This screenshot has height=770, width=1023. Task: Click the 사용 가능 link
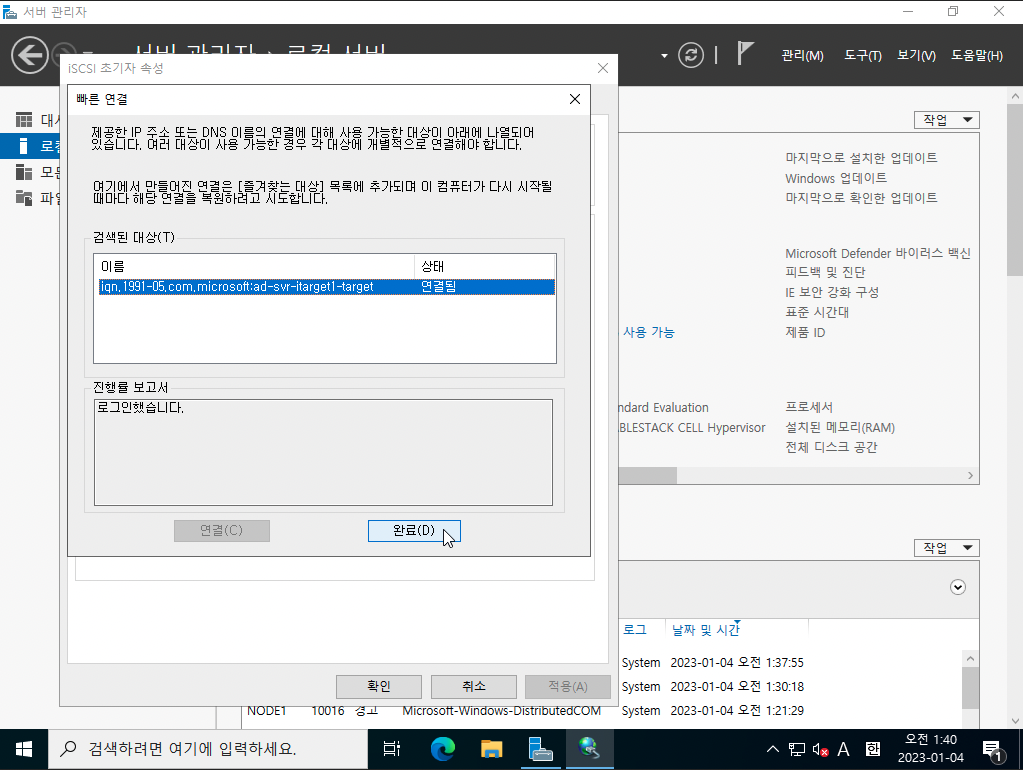click(x=649, y=332)
